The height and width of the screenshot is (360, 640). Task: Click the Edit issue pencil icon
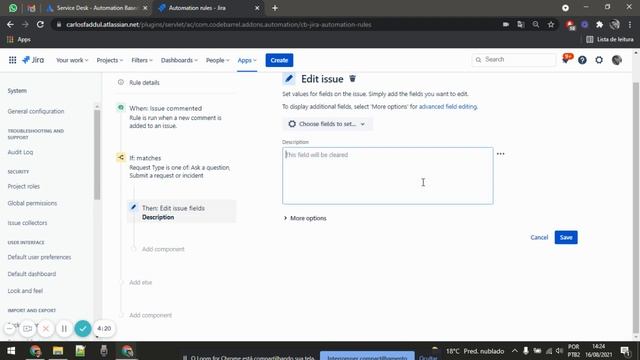pyautogui.click(x=289, y=78)
